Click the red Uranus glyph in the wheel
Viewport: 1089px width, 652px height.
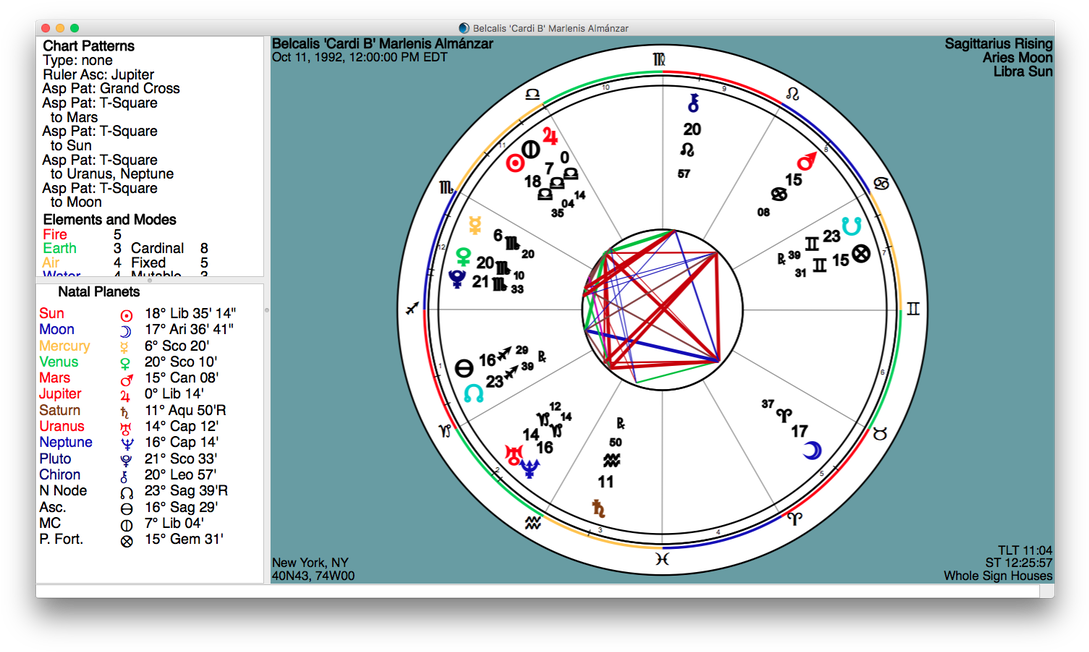click(513, 455)
